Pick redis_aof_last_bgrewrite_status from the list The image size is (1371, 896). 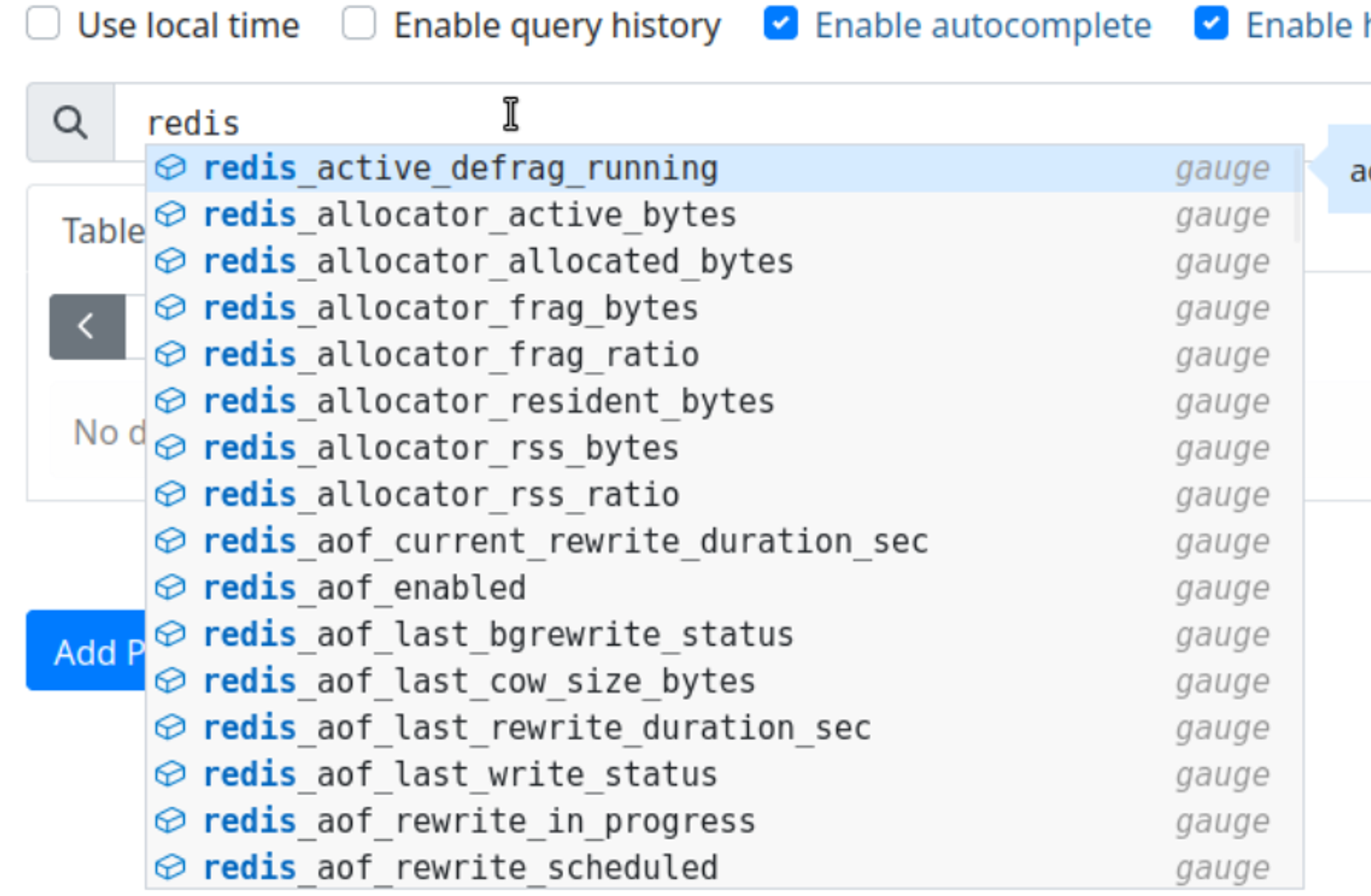[498, 635]
